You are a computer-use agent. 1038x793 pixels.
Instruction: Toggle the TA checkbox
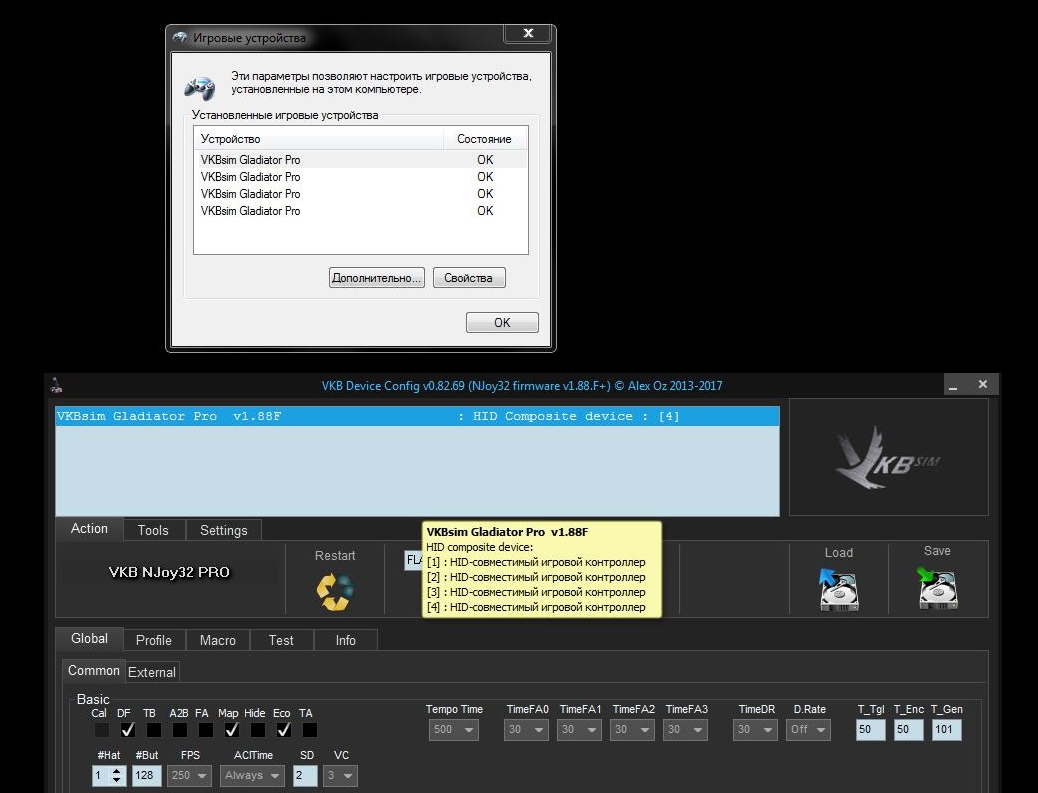click(x=309, y=729)
